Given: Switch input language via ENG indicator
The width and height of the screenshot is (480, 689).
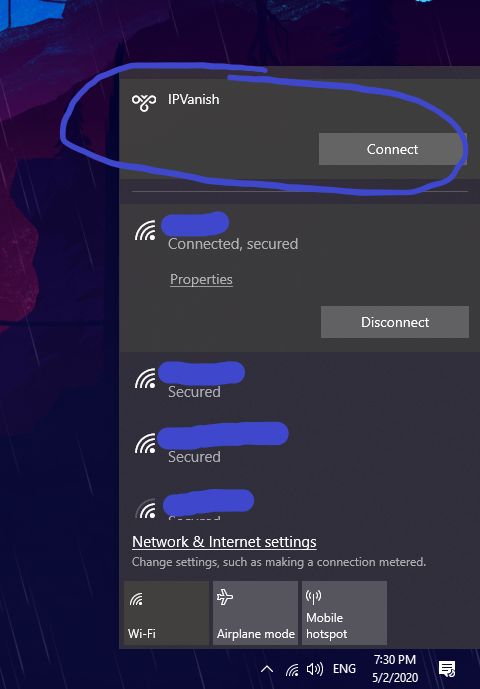Looking at the screenshot, I should click(x=344, y=669).
